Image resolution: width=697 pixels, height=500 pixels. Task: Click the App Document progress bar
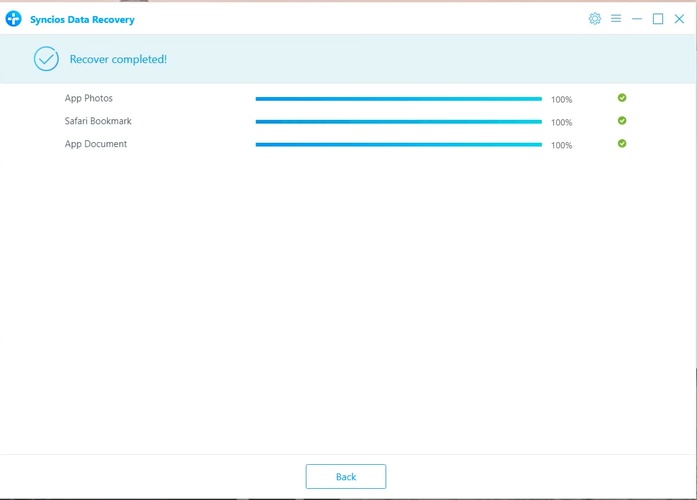(x=399, y=144)
